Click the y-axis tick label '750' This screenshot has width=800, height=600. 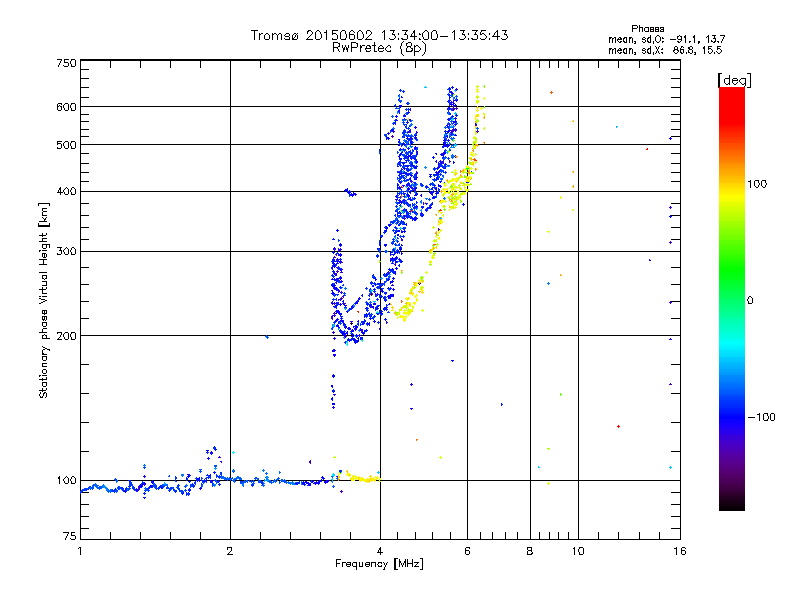[67, 63]
